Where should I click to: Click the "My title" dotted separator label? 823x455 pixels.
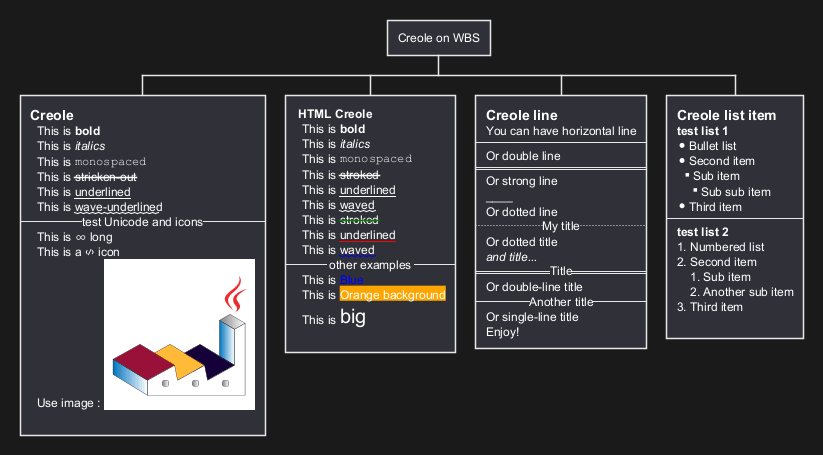pos(560,226)
